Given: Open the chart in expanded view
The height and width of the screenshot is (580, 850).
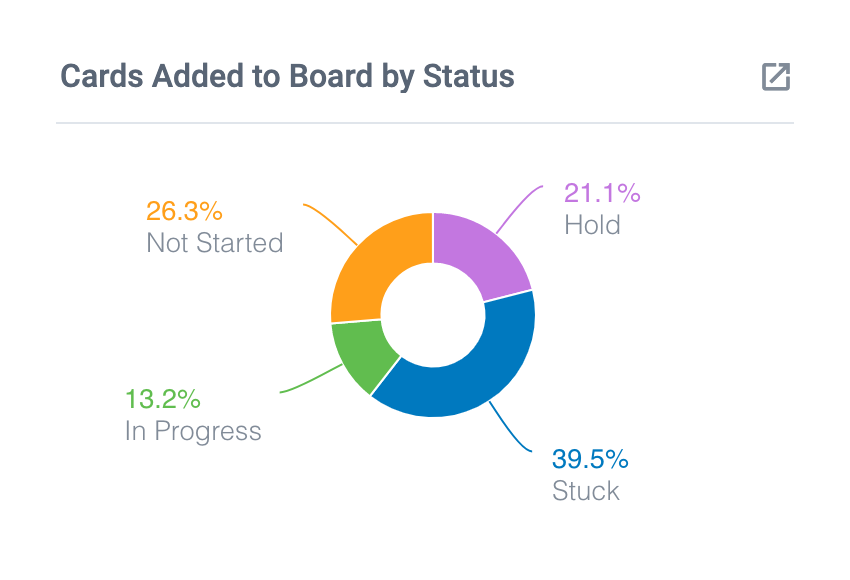Looking at the screenshot, I should click(776, 77).
